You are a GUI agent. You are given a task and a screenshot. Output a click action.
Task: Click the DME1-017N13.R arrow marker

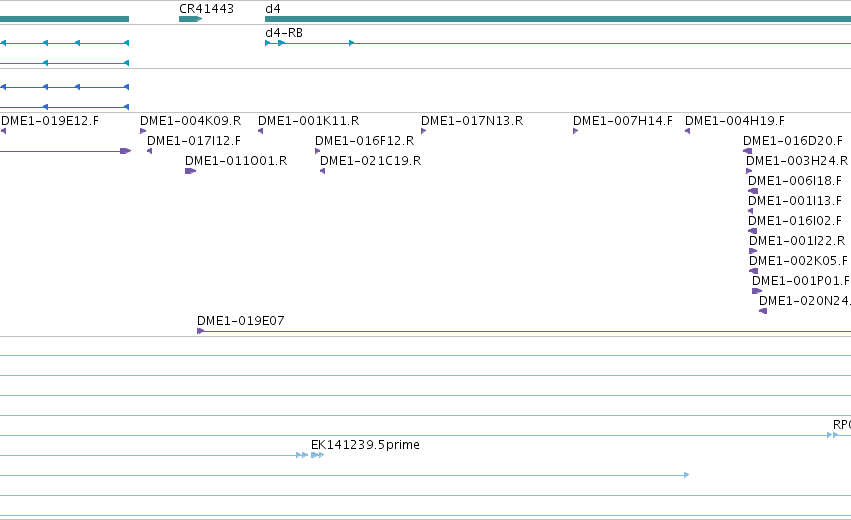tap(423, 131)
